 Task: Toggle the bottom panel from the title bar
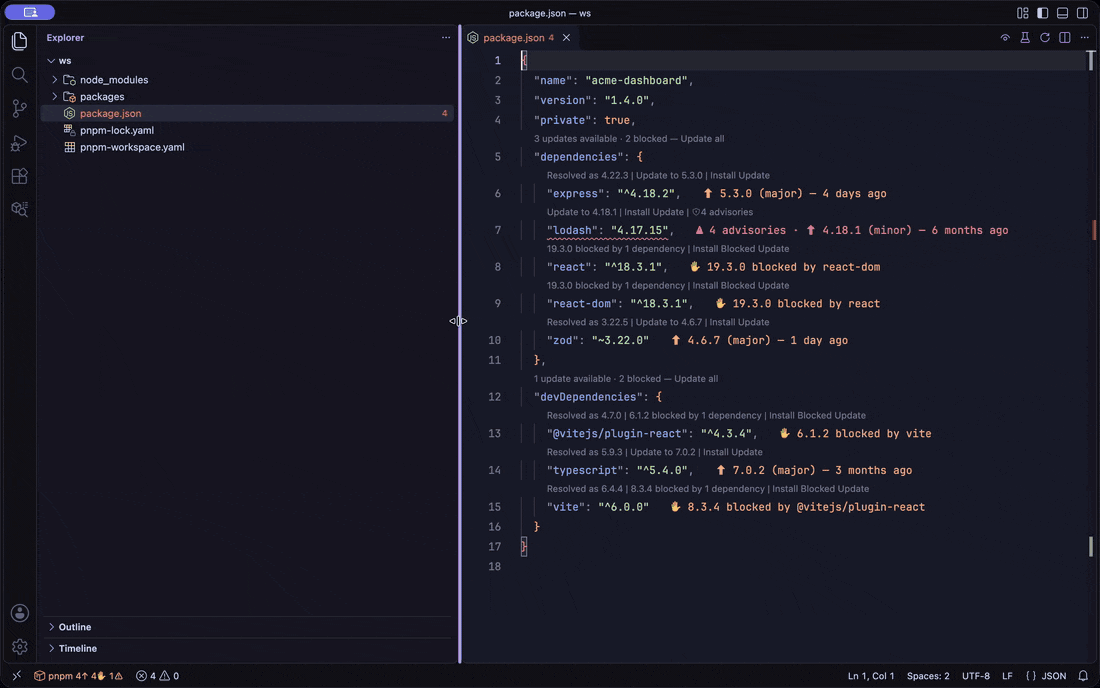1063,13
